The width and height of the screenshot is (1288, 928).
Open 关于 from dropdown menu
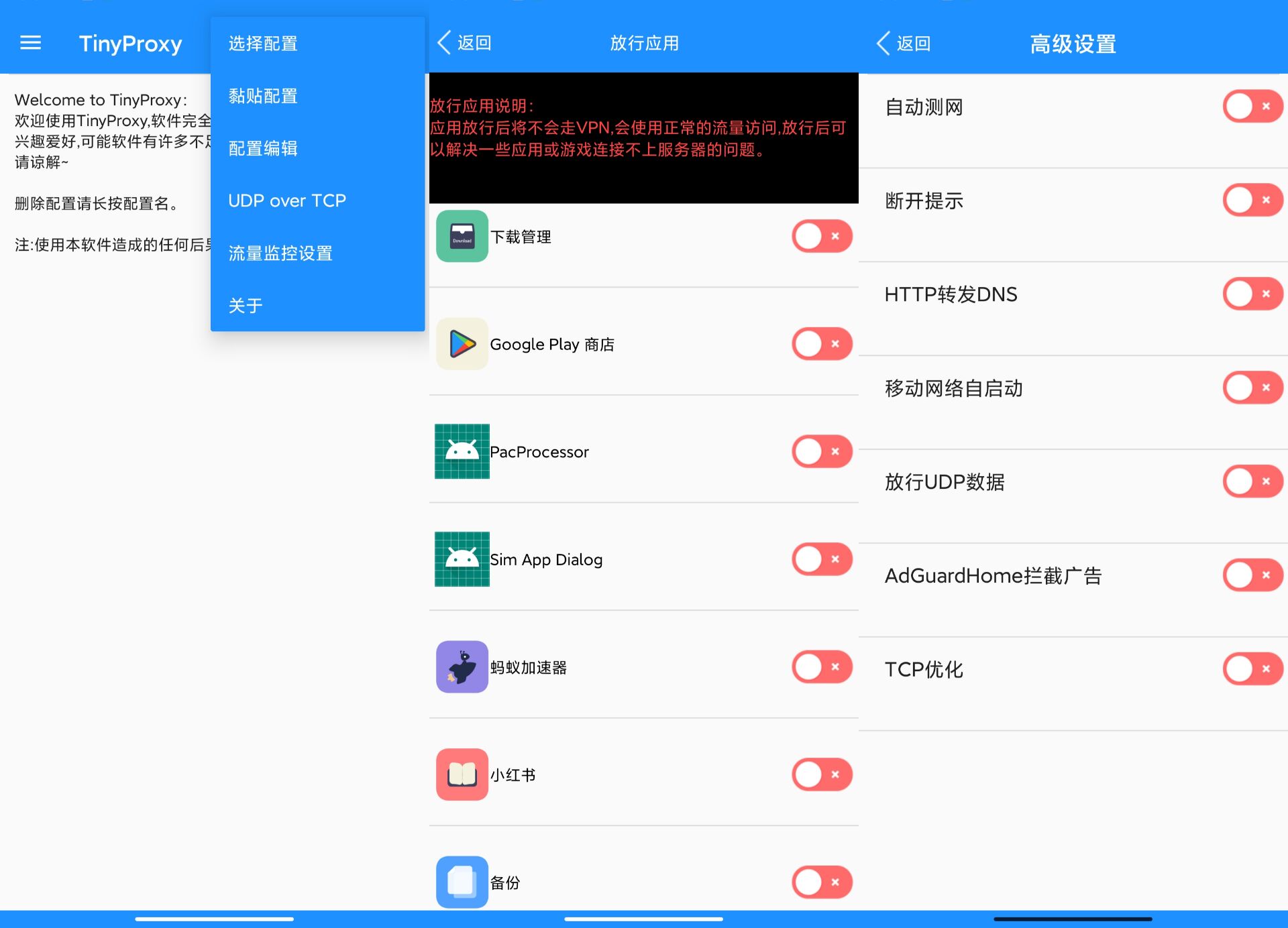pos(244,305)
